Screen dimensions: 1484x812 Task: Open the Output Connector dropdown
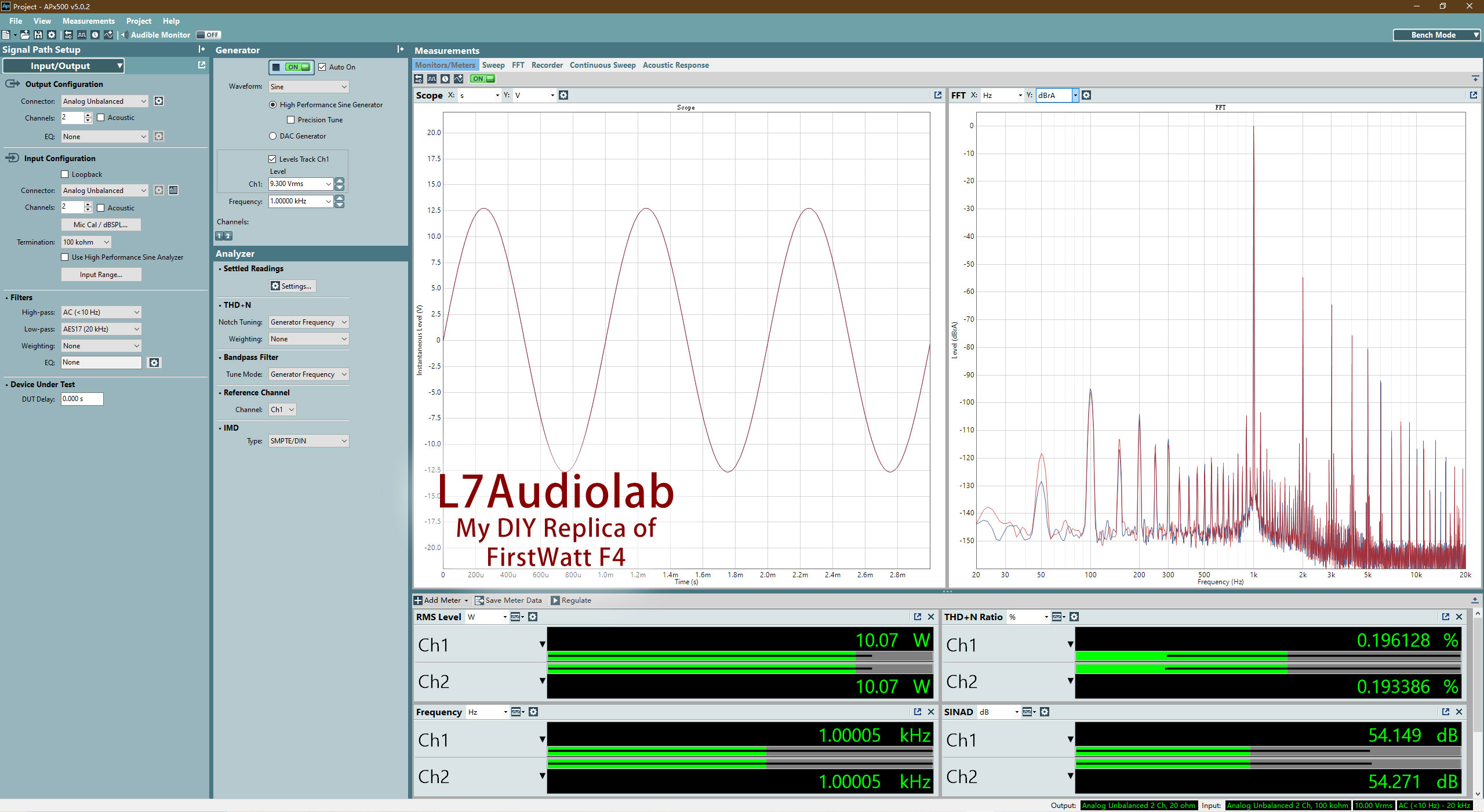[105, 101]
